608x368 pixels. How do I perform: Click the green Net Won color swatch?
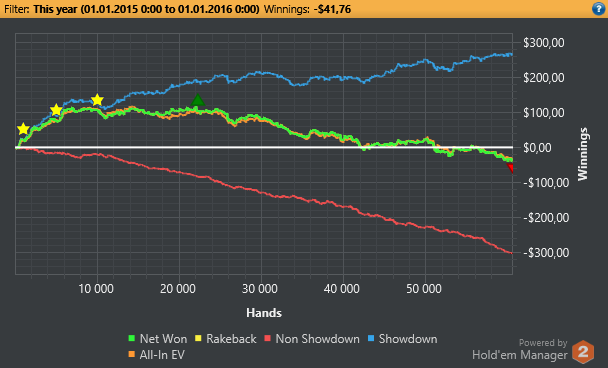click(x=132, y=338)
